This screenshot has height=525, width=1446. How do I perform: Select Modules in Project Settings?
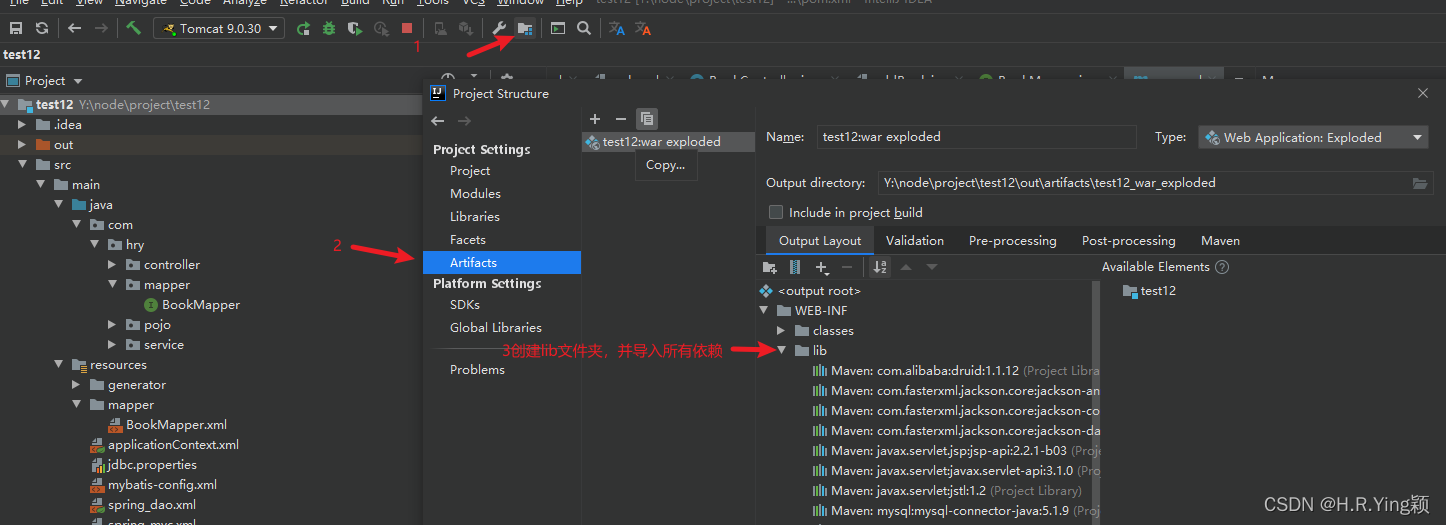[x=475, y=194]
